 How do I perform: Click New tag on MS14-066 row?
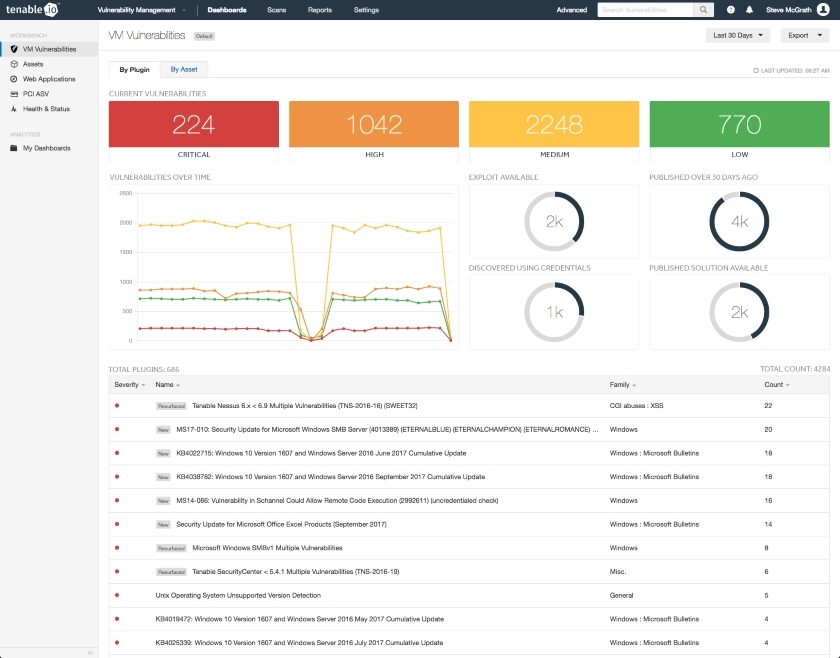tap(163, 501)
